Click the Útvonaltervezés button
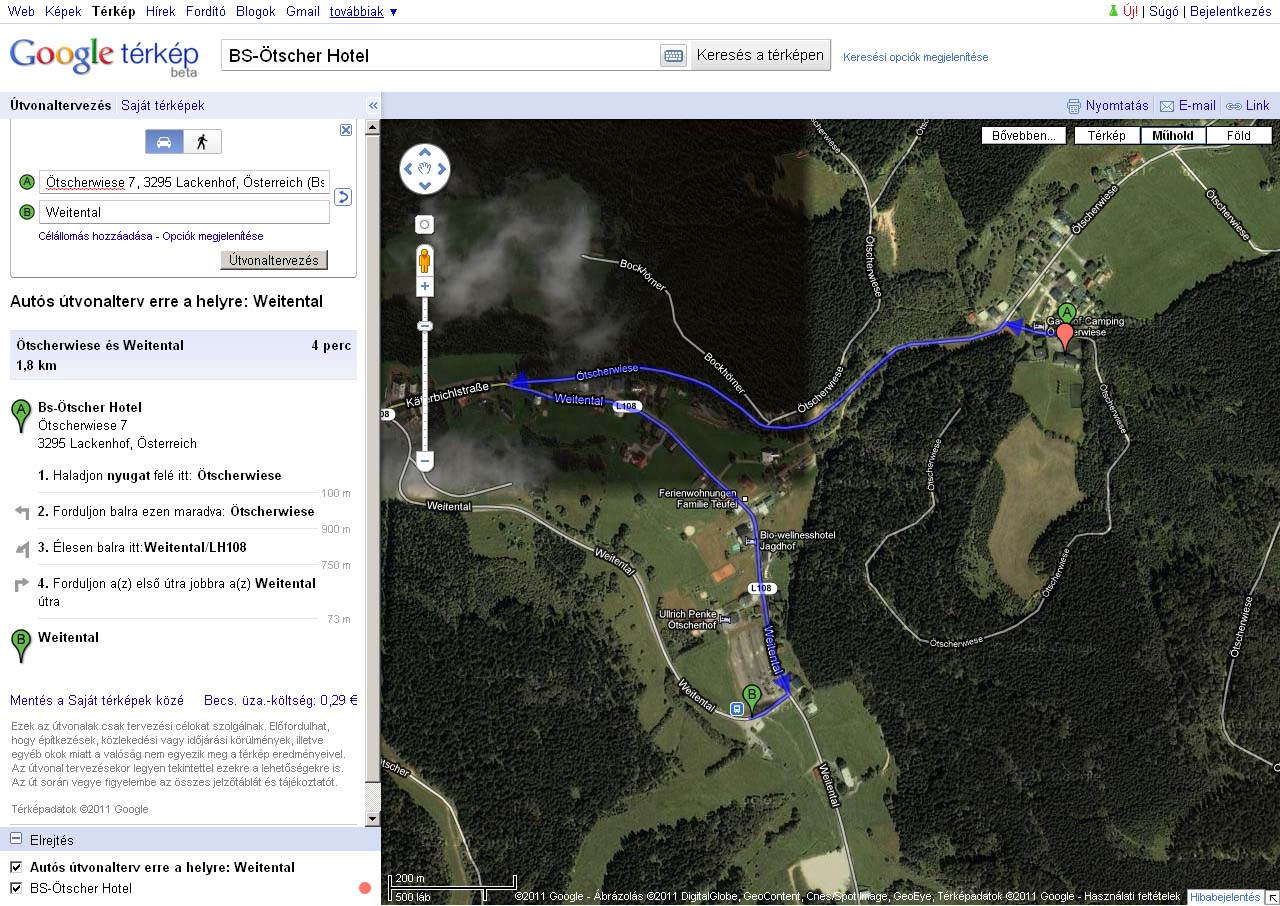1280x906 pixels. 273,260
